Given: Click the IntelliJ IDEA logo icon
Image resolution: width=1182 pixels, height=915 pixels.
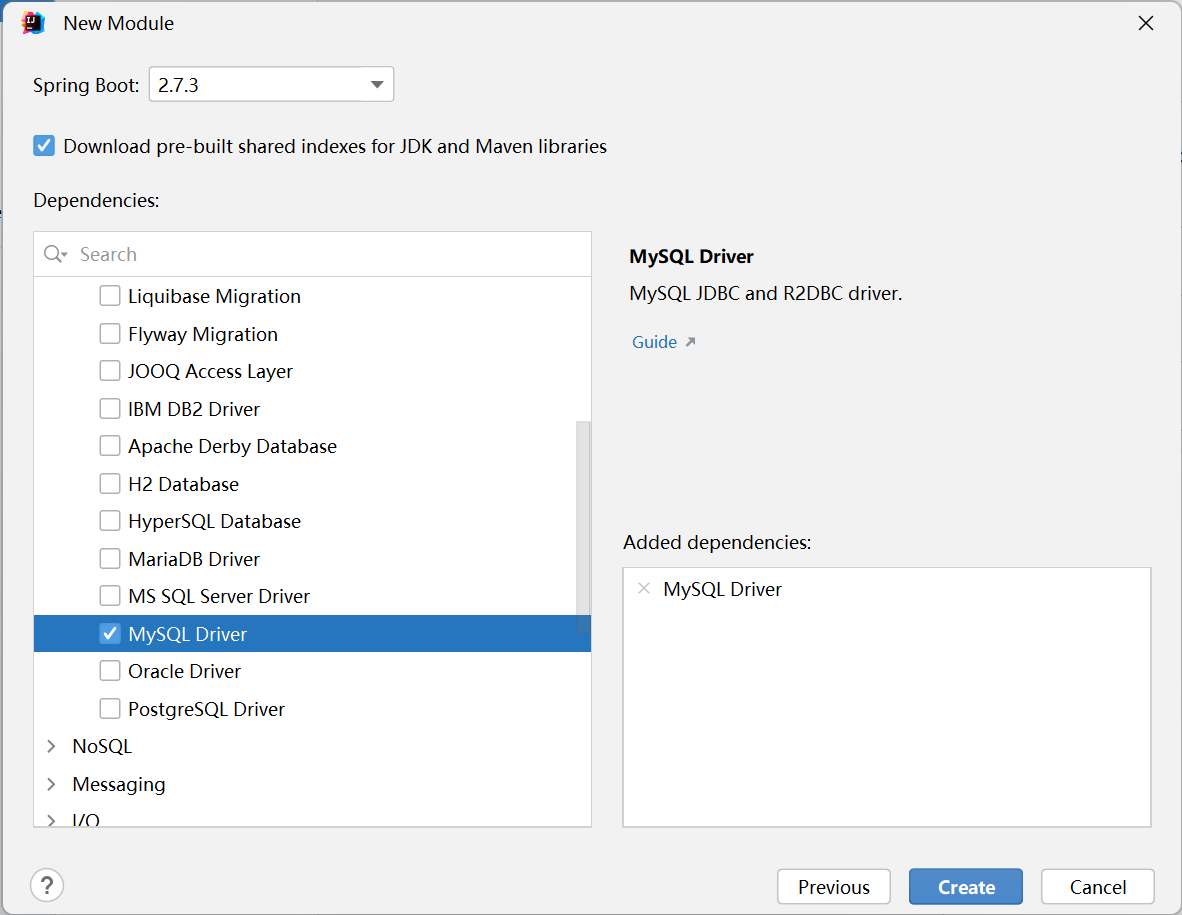Looking at the screenshot, I should tap(33, 23).
